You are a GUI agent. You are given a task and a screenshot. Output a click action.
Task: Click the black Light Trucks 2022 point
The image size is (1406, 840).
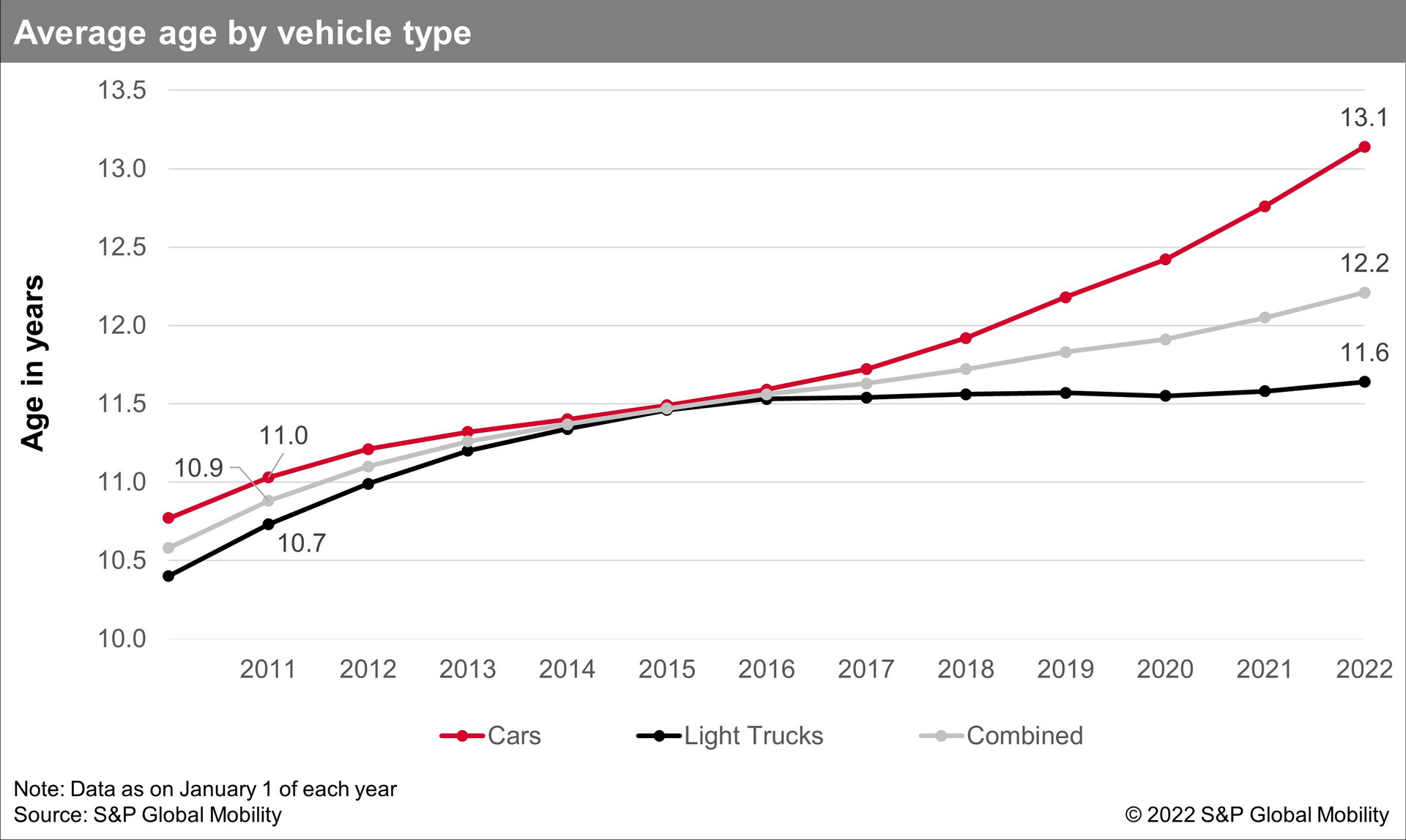[1364, 382]
